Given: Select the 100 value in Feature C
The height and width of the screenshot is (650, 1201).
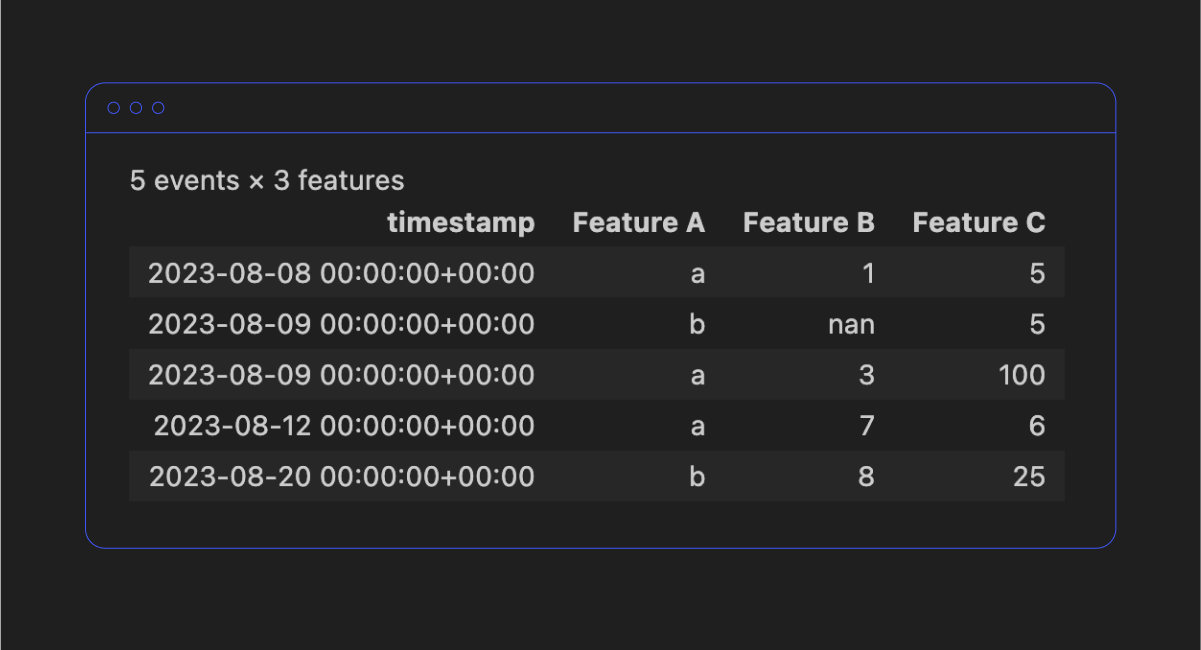Looking at the screenshot, I should 1021,375.
